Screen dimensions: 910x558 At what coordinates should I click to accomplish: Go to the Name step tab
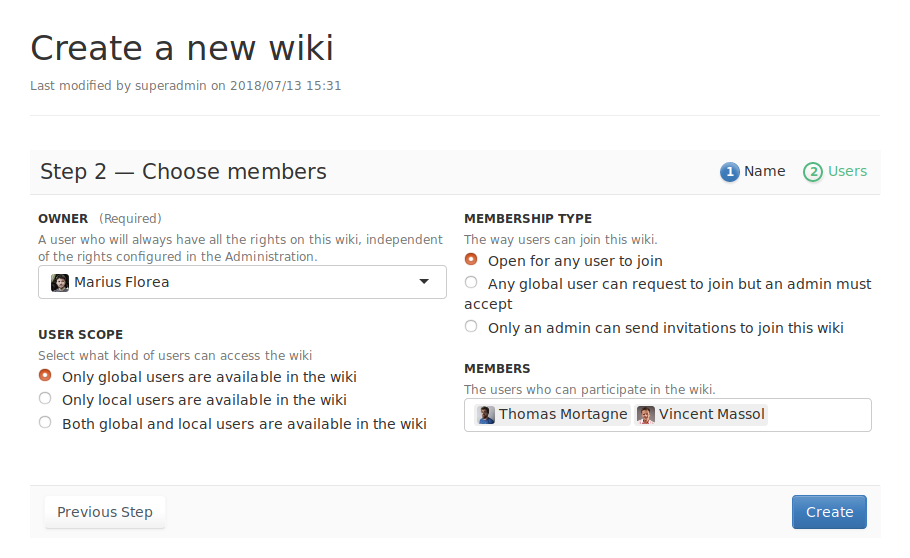(x=764, y=171)
